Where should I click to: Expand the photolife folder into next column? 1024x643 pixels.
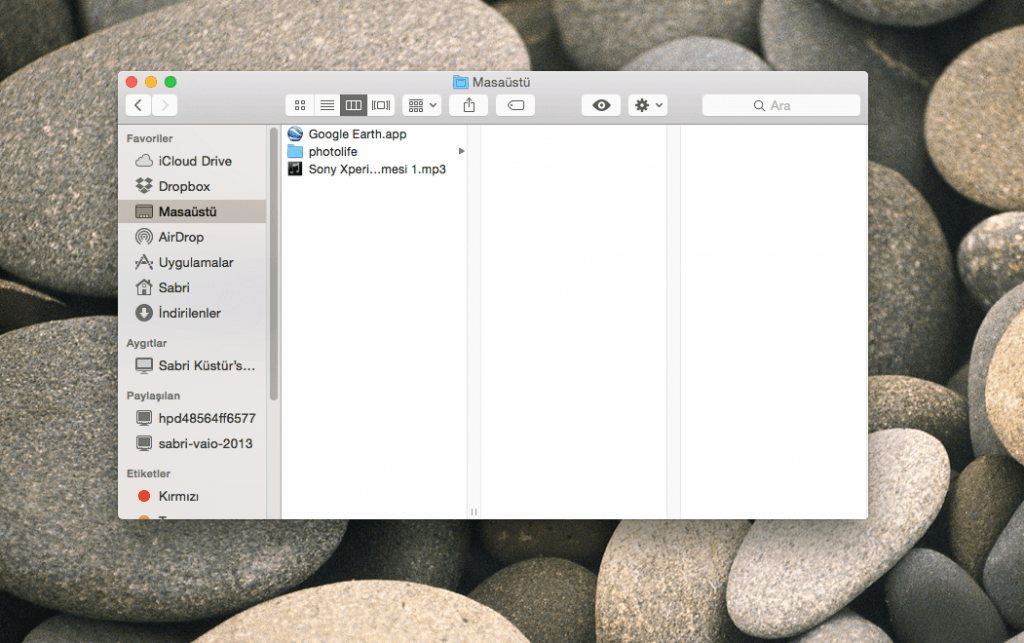pyautogui.click(x=459, y=150)
